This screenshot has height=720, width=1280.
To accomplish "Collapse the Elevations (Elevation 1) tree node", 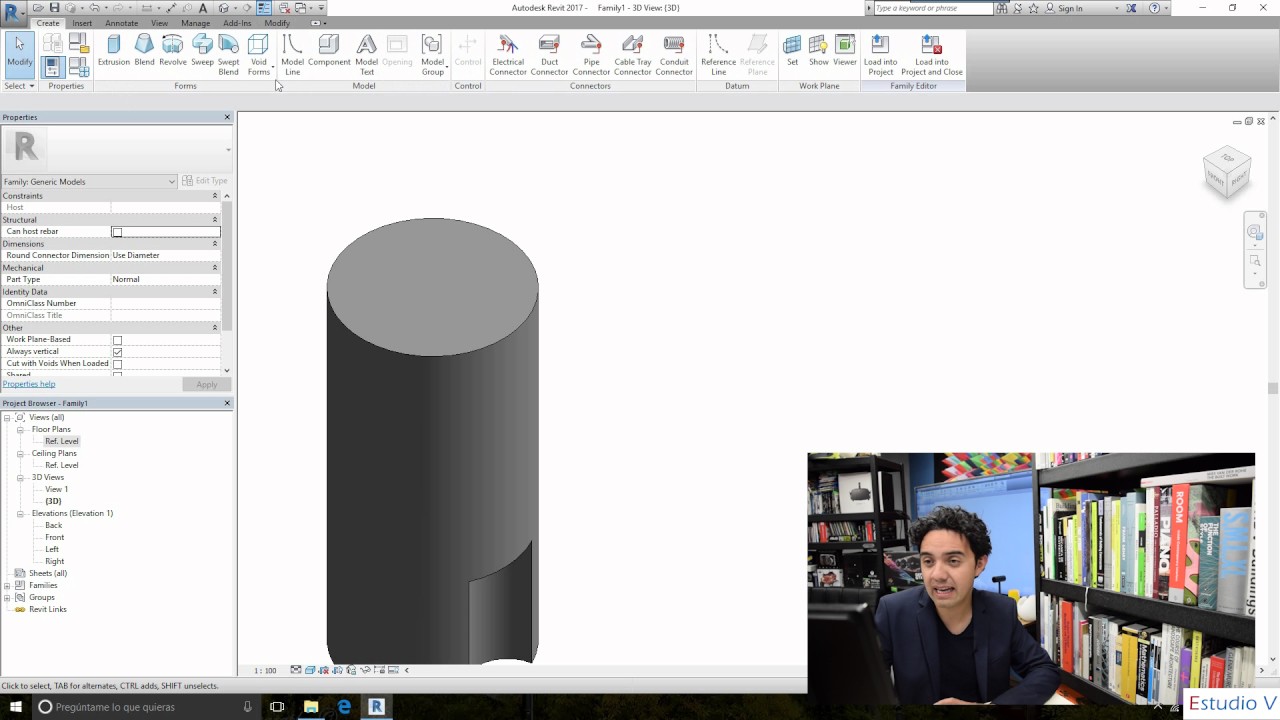I will pos(21,513).
